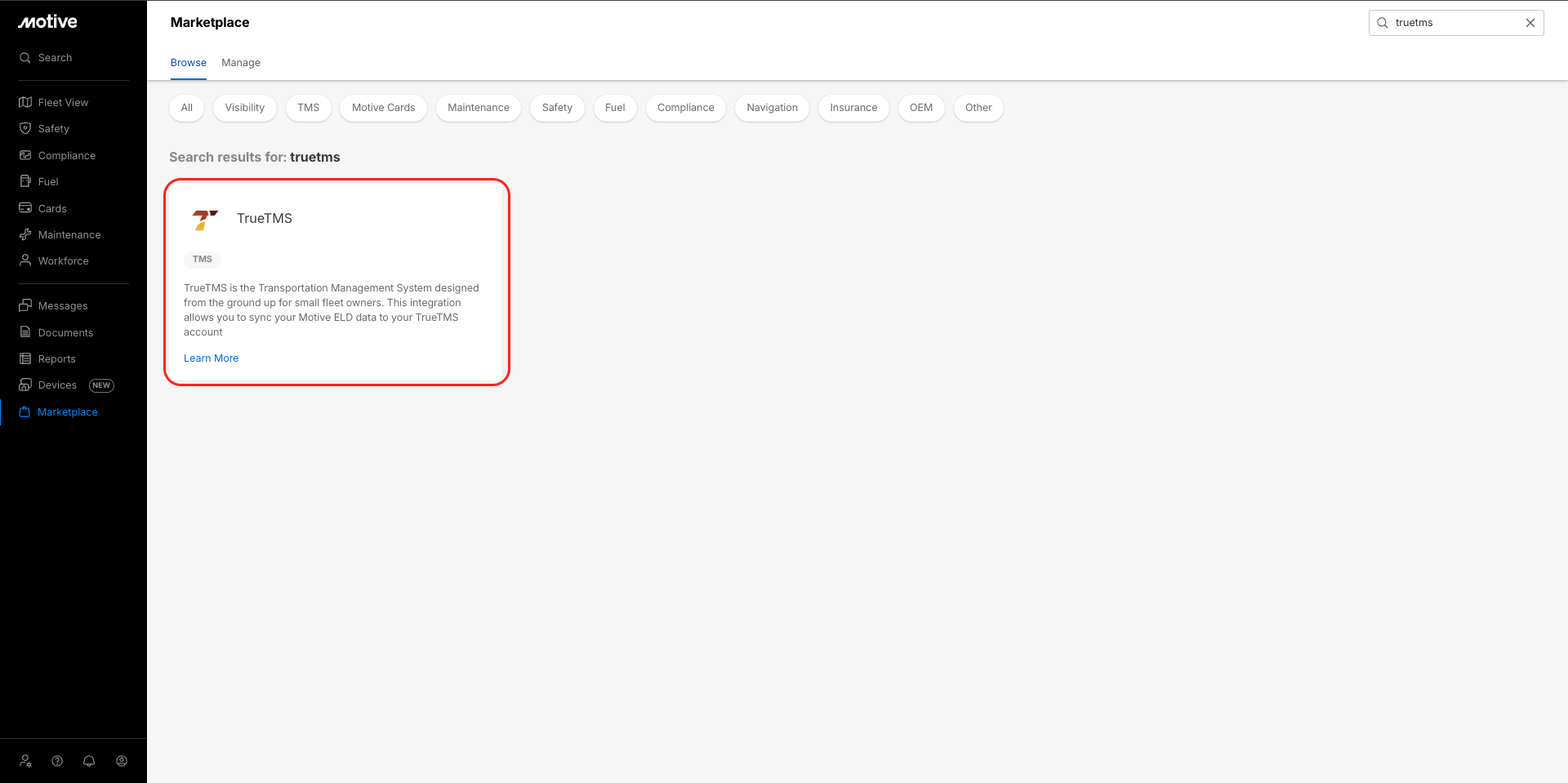Click the Compliance icon in sidebar
The image size is (1568, 783).
tap(25, 155)
